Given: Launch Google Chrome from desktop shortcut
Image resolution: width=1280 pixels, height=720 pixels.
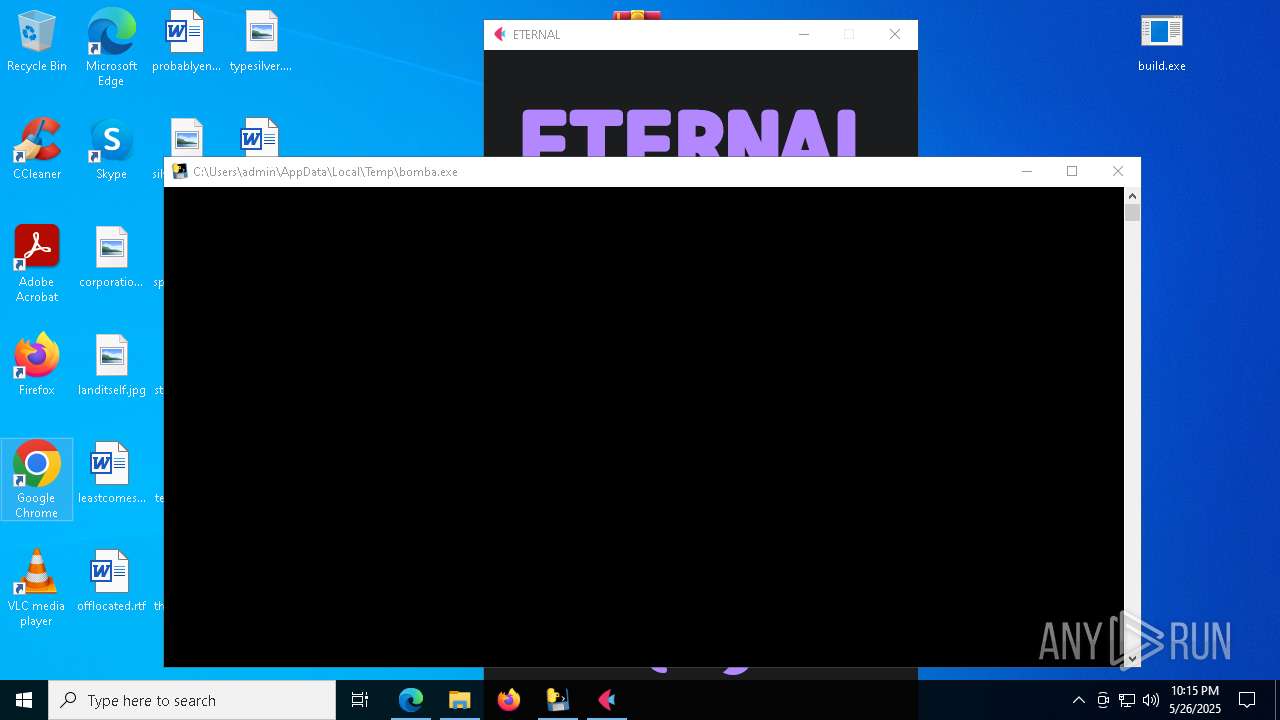Looking at the screenshot, I should pos(37,480).
